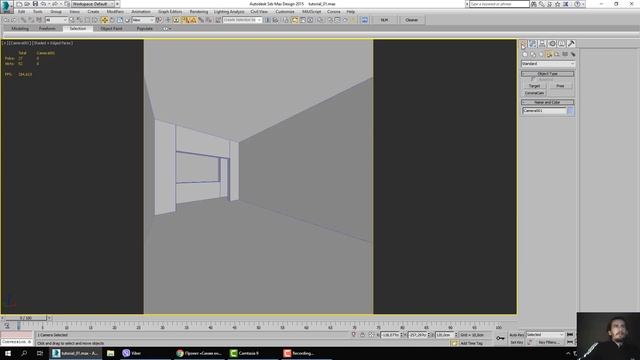
Task: Open the reference coordinate system View dropdown
Action: tap(143, 20)
